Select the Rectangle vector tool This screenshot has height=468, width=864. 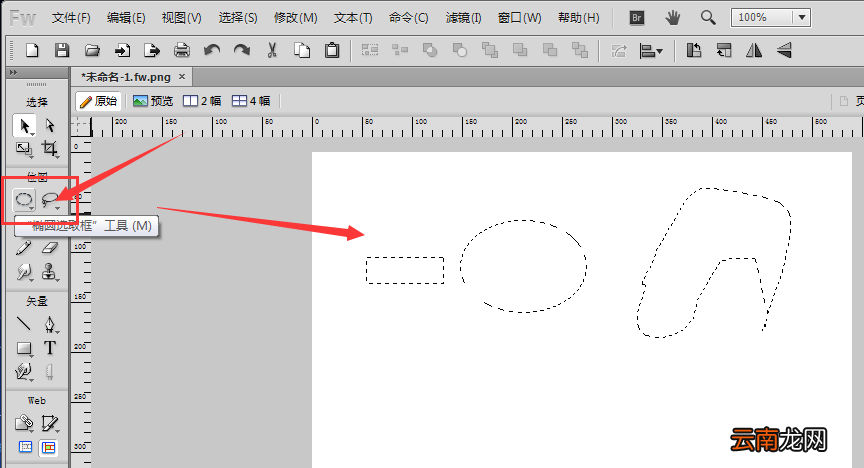click(24, 348)
